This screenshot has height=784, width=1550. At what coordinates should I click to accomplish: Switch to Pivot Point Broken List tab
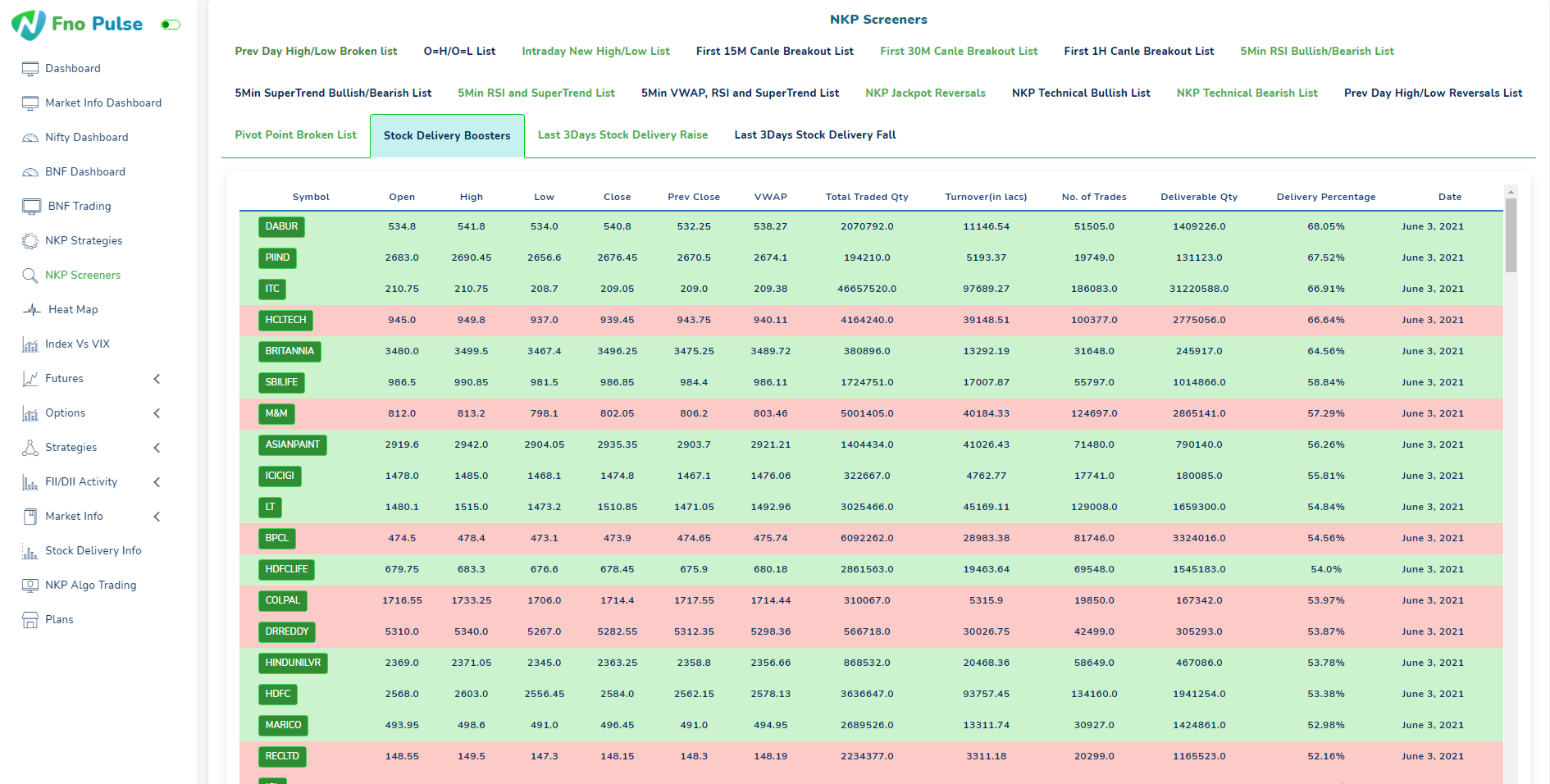click(x=295, y=134)
